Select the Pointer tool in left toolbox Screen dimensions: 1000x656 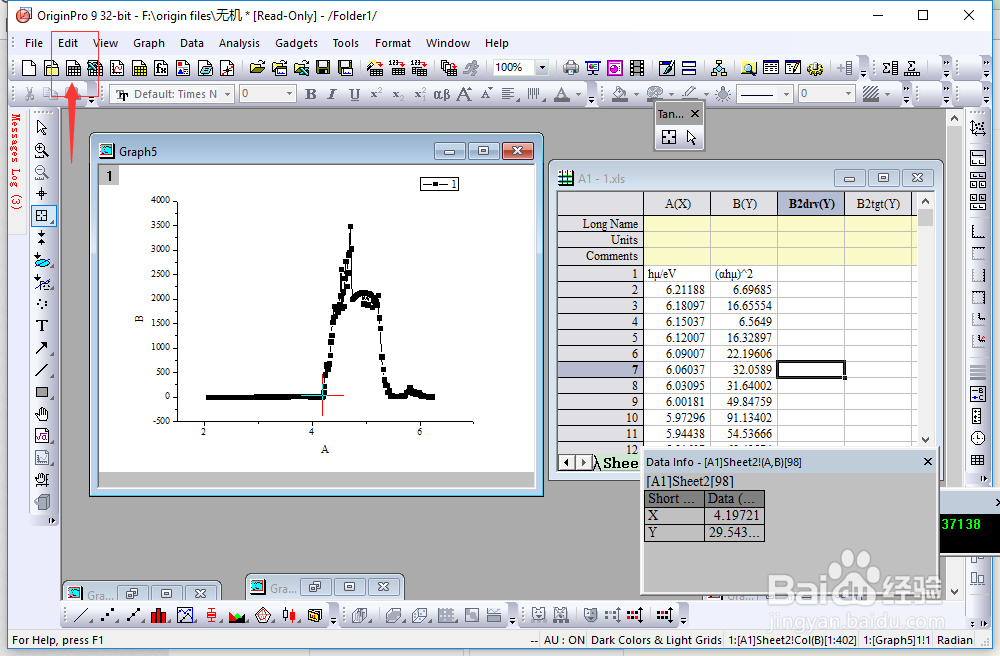[x=42, y=128]
